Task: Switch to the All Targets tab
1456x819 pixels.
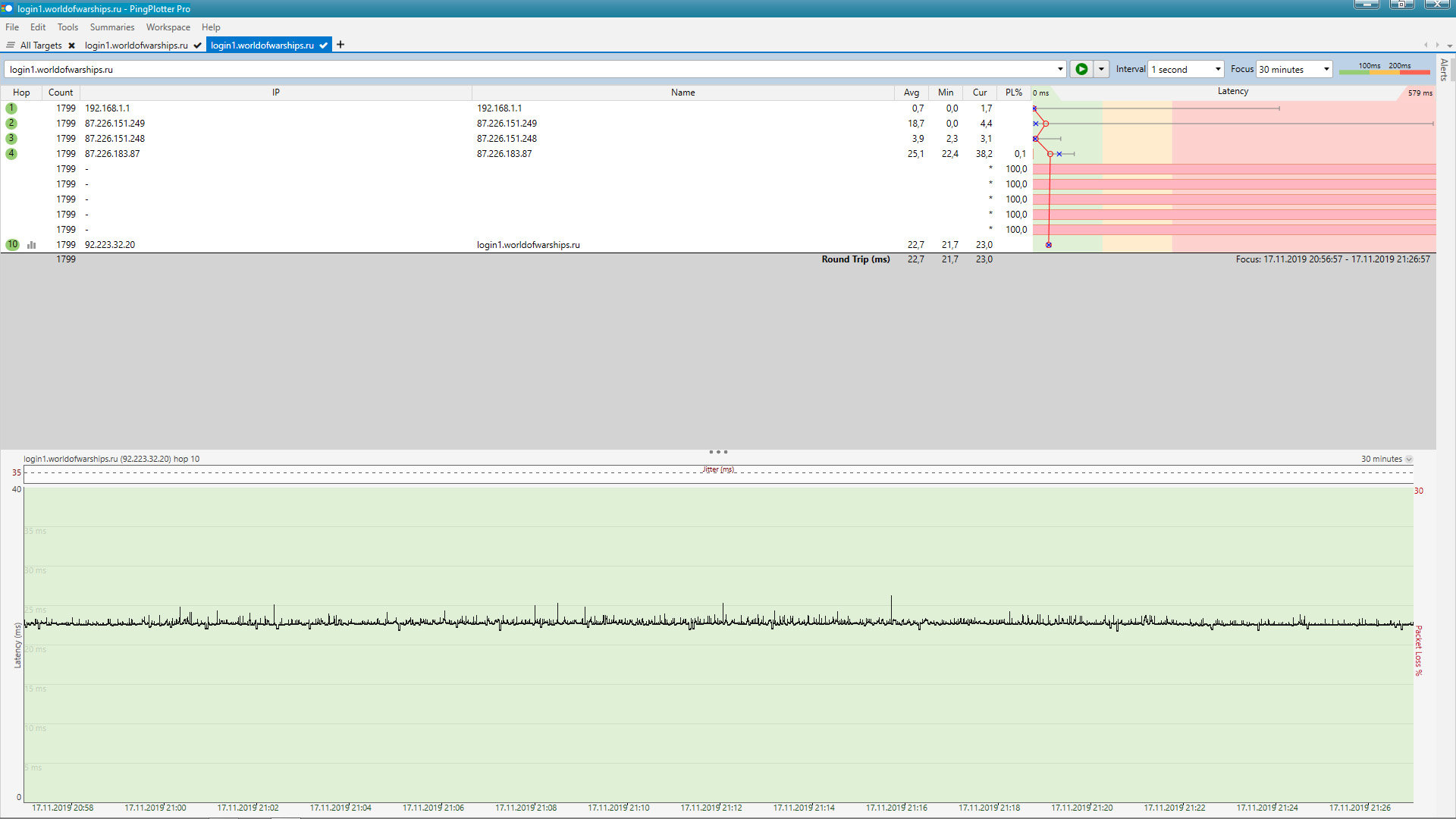Action: point(41,45)
